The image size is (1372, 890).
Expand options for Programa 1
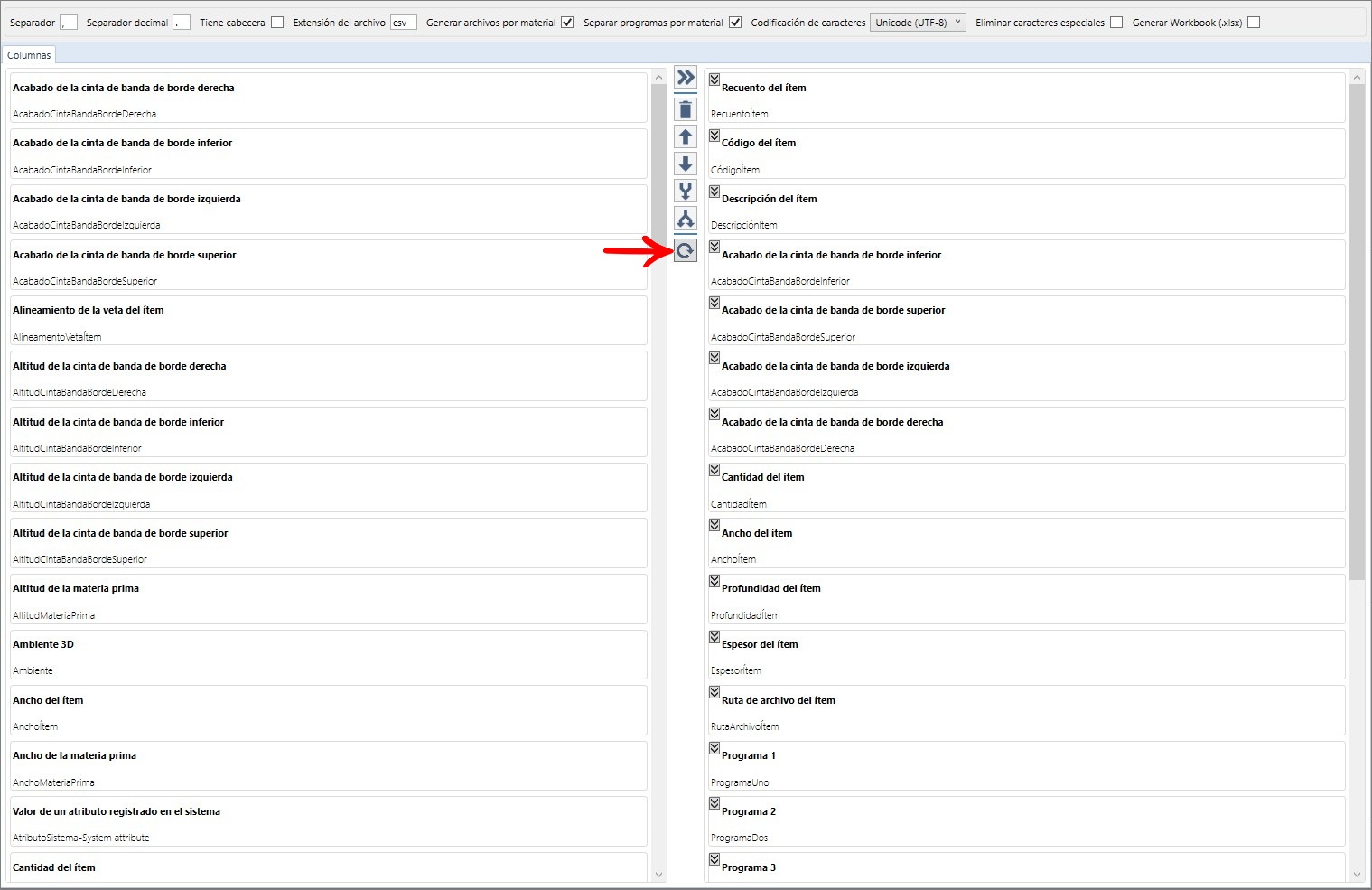pos(714,748)
